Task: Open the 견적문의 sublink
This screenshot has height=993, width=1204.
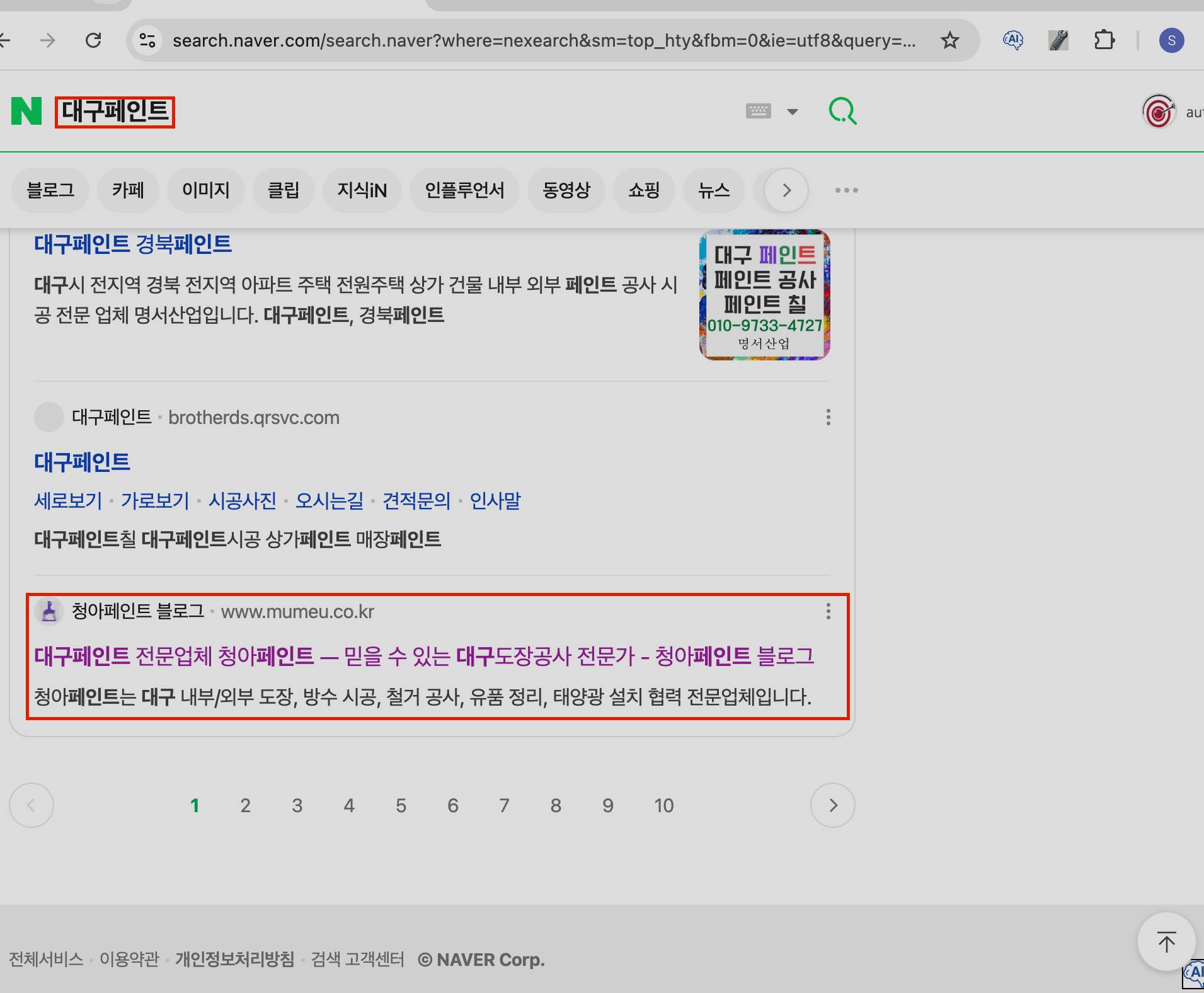Action: (416, 501)
